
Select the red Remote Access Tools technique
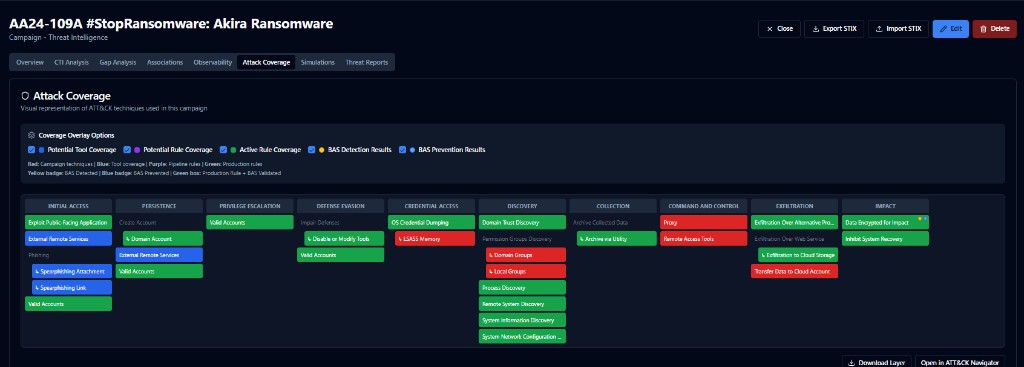coord(704,239)
